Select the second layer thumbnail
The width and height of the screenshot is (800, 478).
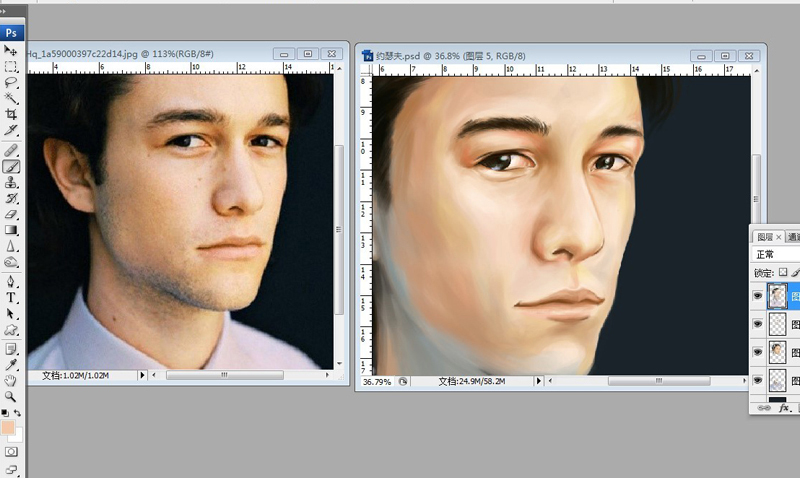(x=777, y=324)
